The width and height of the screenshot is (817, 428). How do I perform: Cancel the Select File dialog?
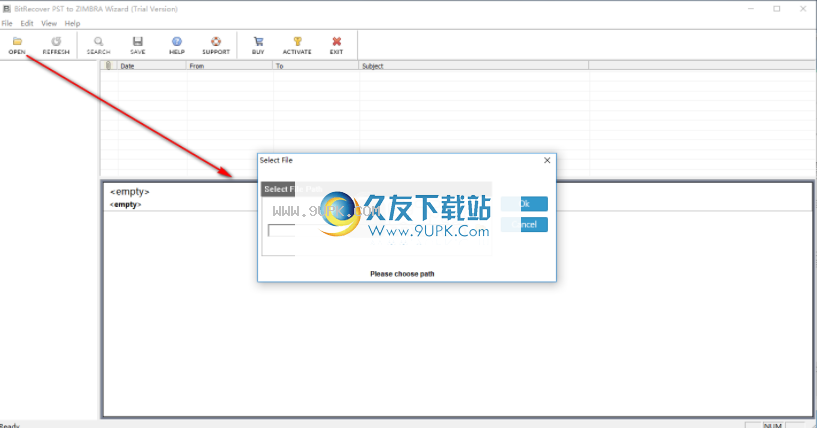524,225
